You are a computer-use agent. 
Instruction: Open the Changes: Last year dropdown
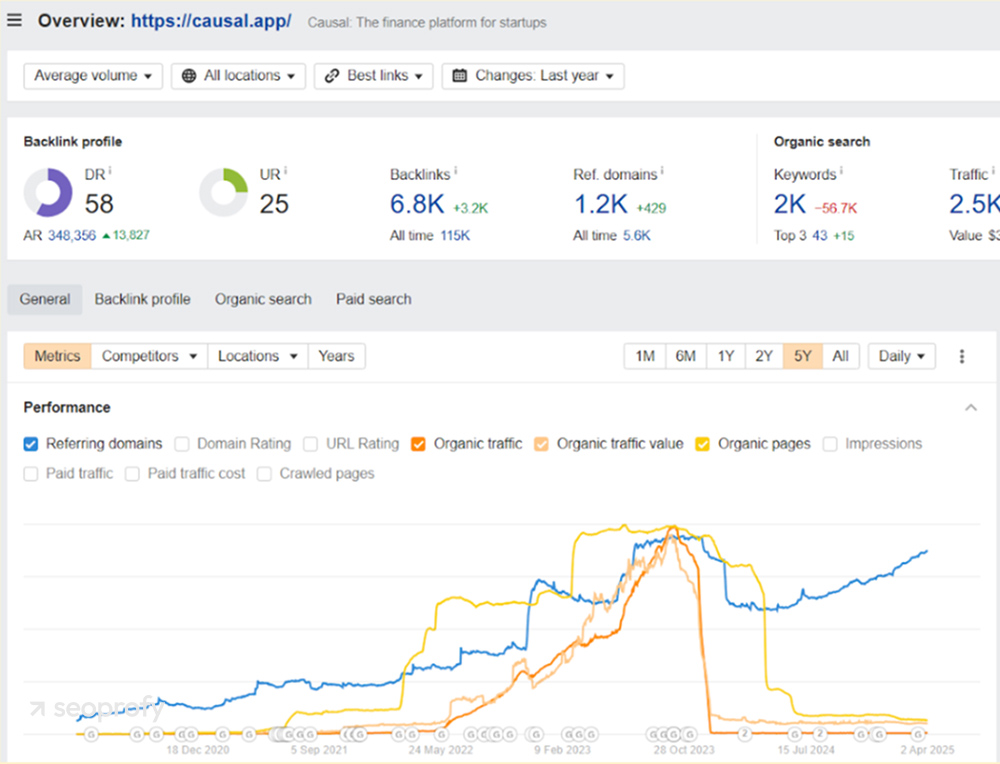pyautogui.click(x=533, y=76)
